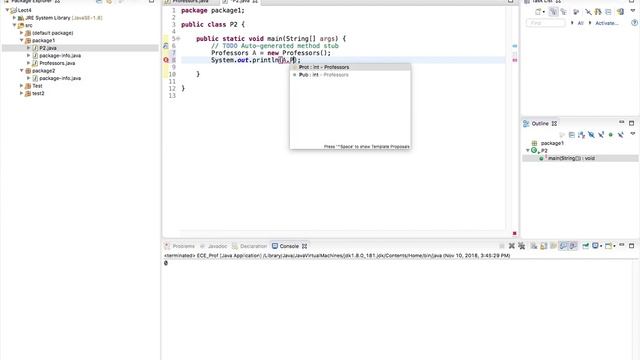Click the Find field in Task List
This screenshot has height=360, width=640.
(546, 23)
